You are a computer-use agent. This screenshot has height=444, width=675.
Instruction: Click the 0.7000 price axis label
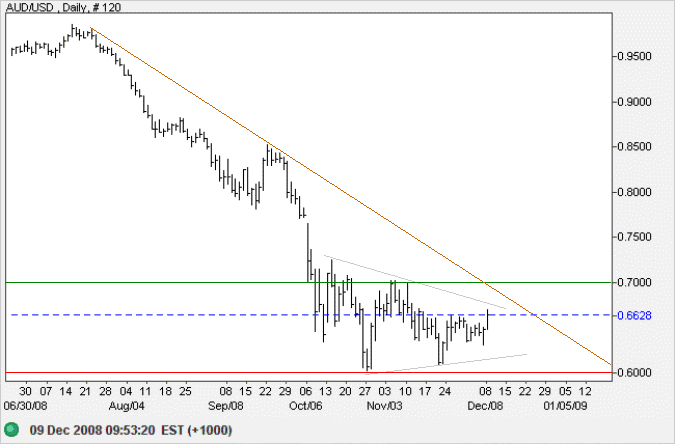pyautogui.click(x=634, y=283)
